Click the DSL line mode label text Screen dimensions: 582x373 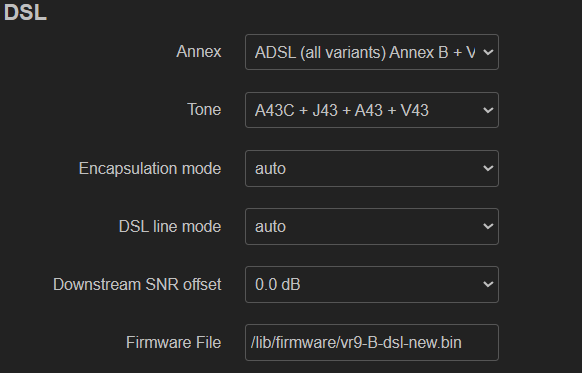[170, 226]
